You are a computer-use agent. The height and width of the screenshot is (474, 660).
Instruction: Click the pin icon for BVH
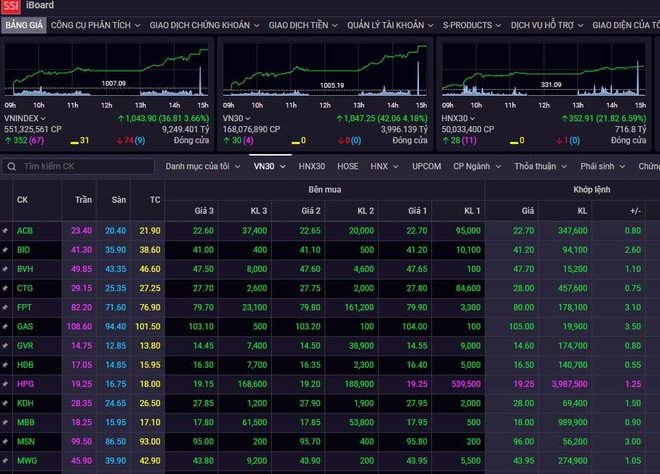coord(6,268)
